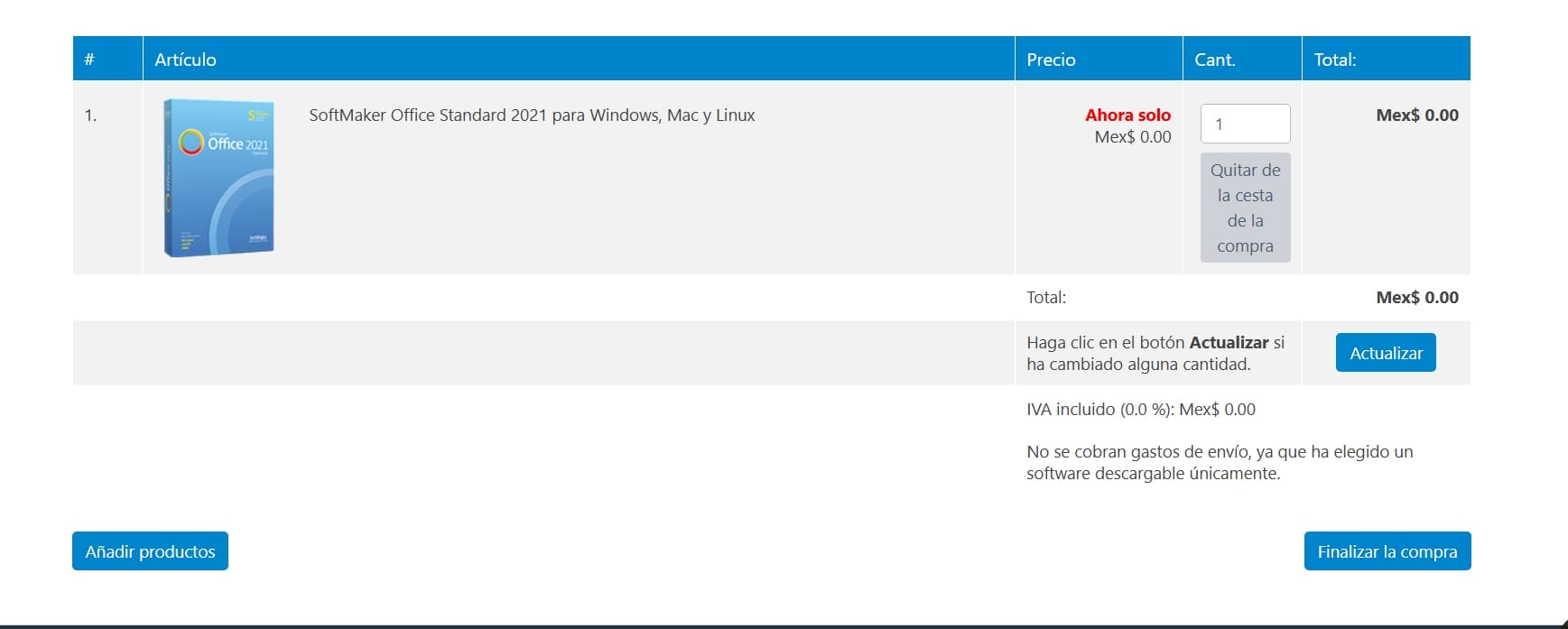The width and height of the screenshot is (1568, 629).
Task: Click the SoftMaker Office 2021 product box image
Action: click(218, 178)
